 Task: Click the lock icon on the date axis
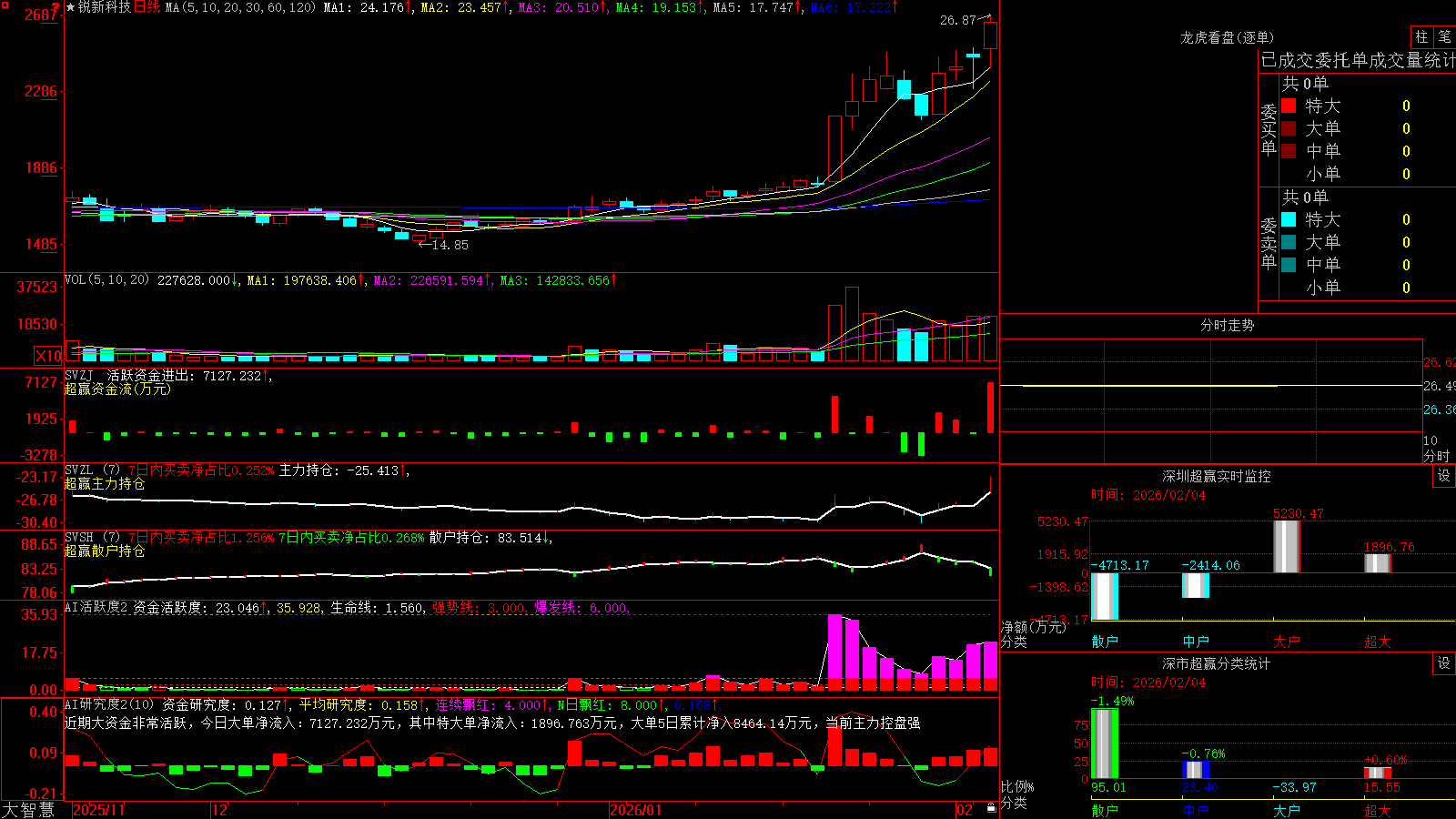point(991,809)
